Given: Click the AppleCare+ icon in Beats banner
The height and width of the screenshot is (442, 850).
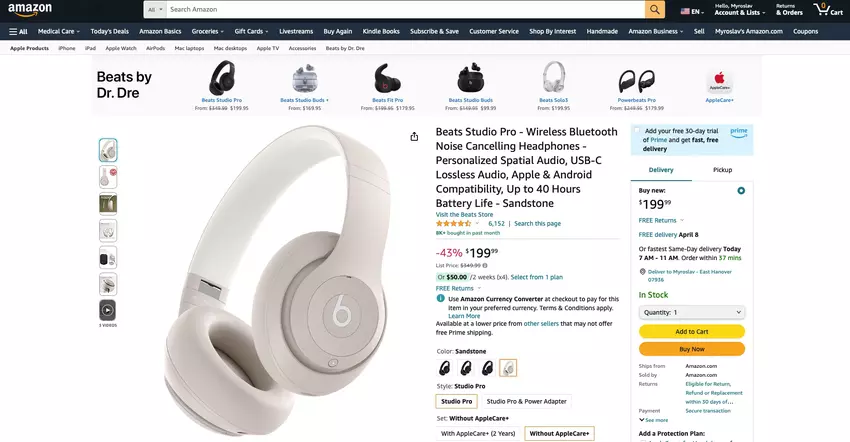Looking at the screenshot, I should click(719, 82).
